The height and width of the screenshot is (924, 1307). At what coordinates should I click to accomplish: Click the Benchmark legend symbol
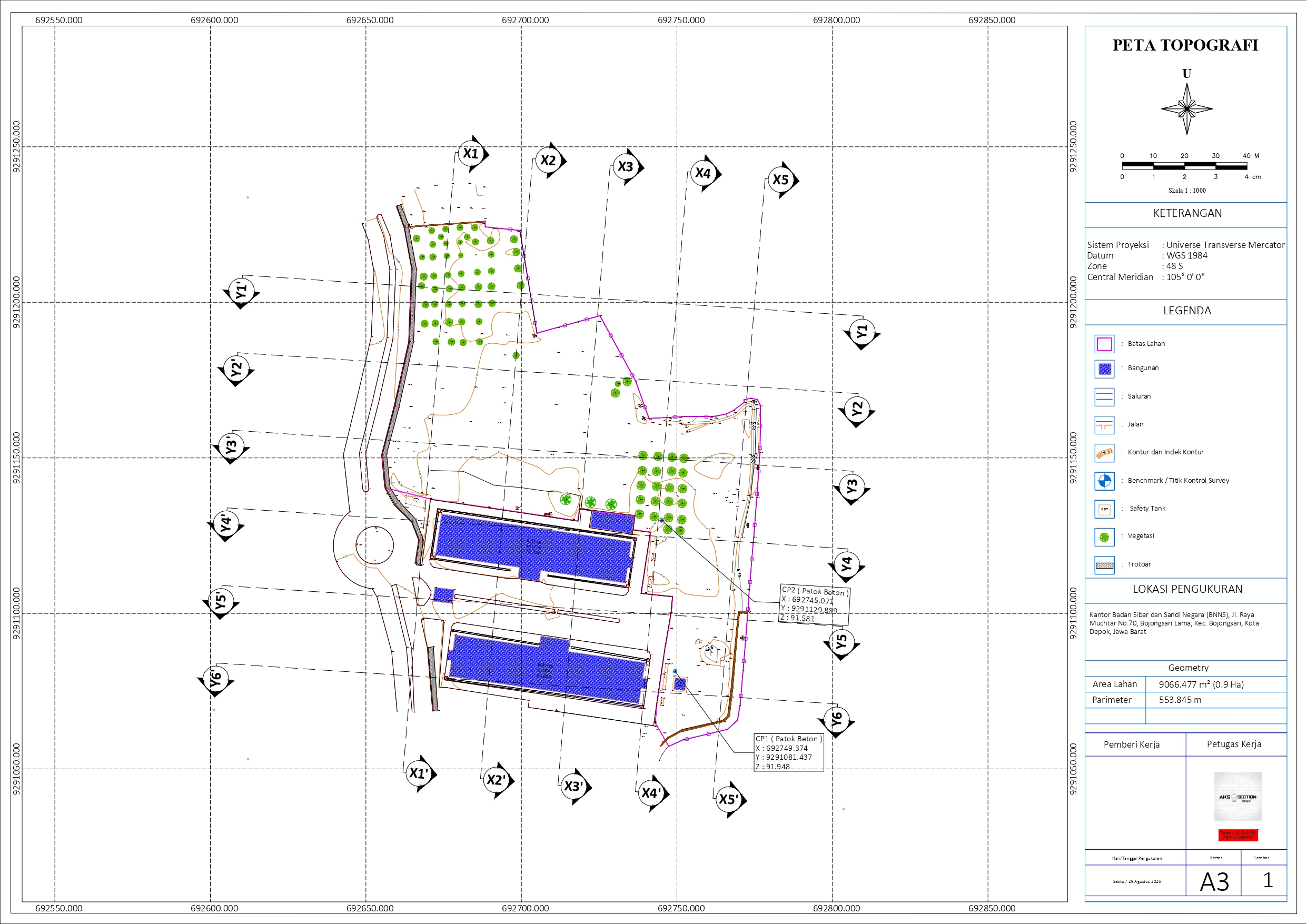click(1104, 481)
